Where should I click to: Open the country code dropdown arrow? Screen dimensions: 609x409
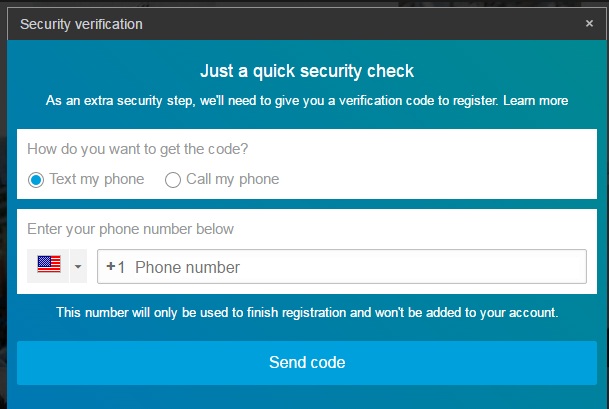pyautogui.click(x=77, y=266)
